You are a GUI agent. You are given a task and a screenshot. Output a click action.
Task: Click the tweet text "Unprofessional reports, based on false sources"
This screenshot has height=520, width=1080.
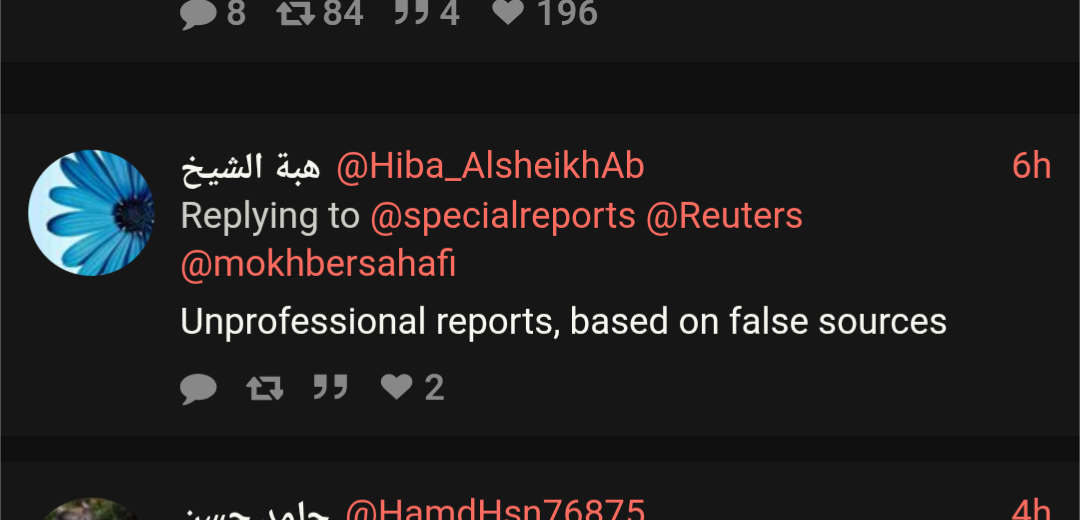563,322
